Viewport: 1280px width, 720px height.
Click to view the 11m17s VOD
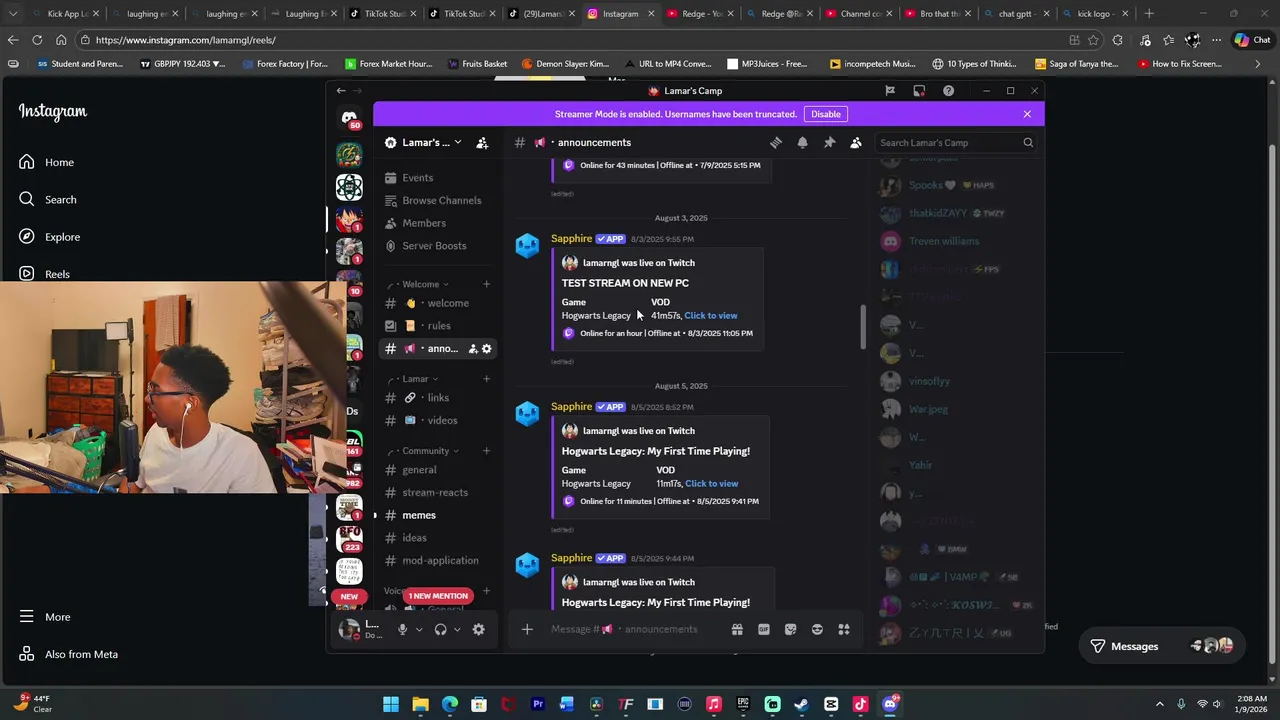click(712, 484)
